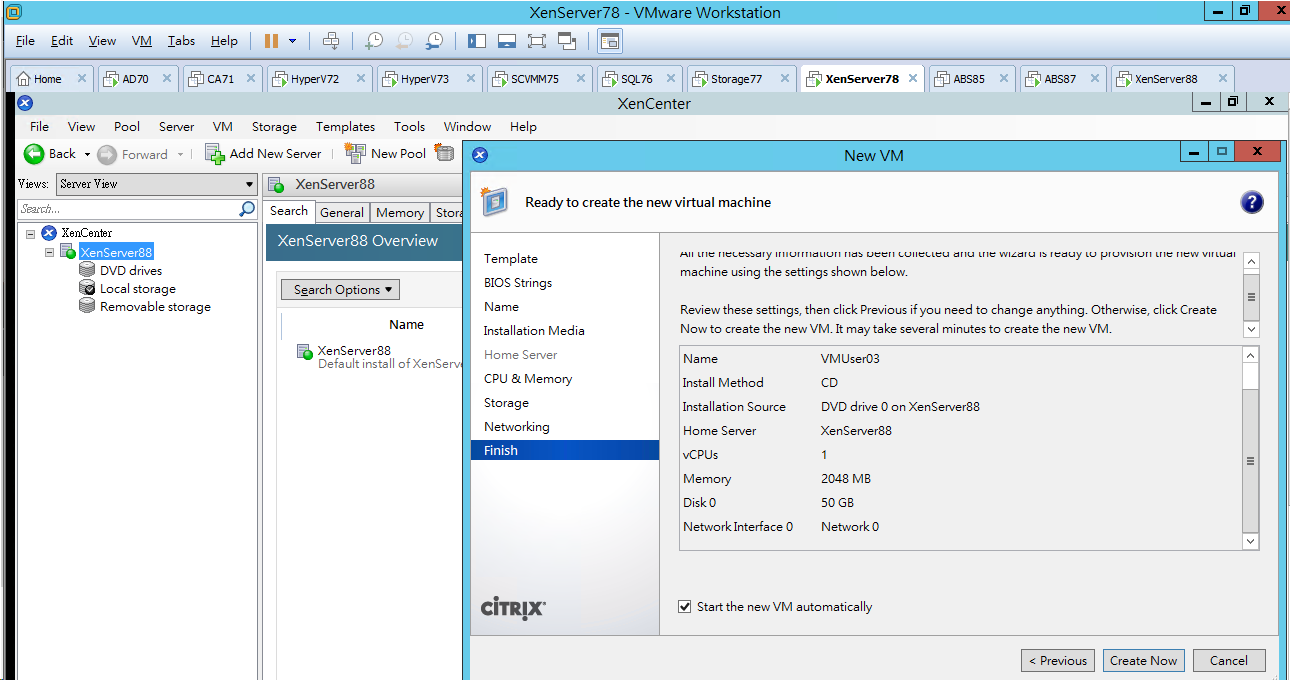Open the XenCenter Tools menu
This screenshot has width=1290, height=680.
tap(410, 127)
